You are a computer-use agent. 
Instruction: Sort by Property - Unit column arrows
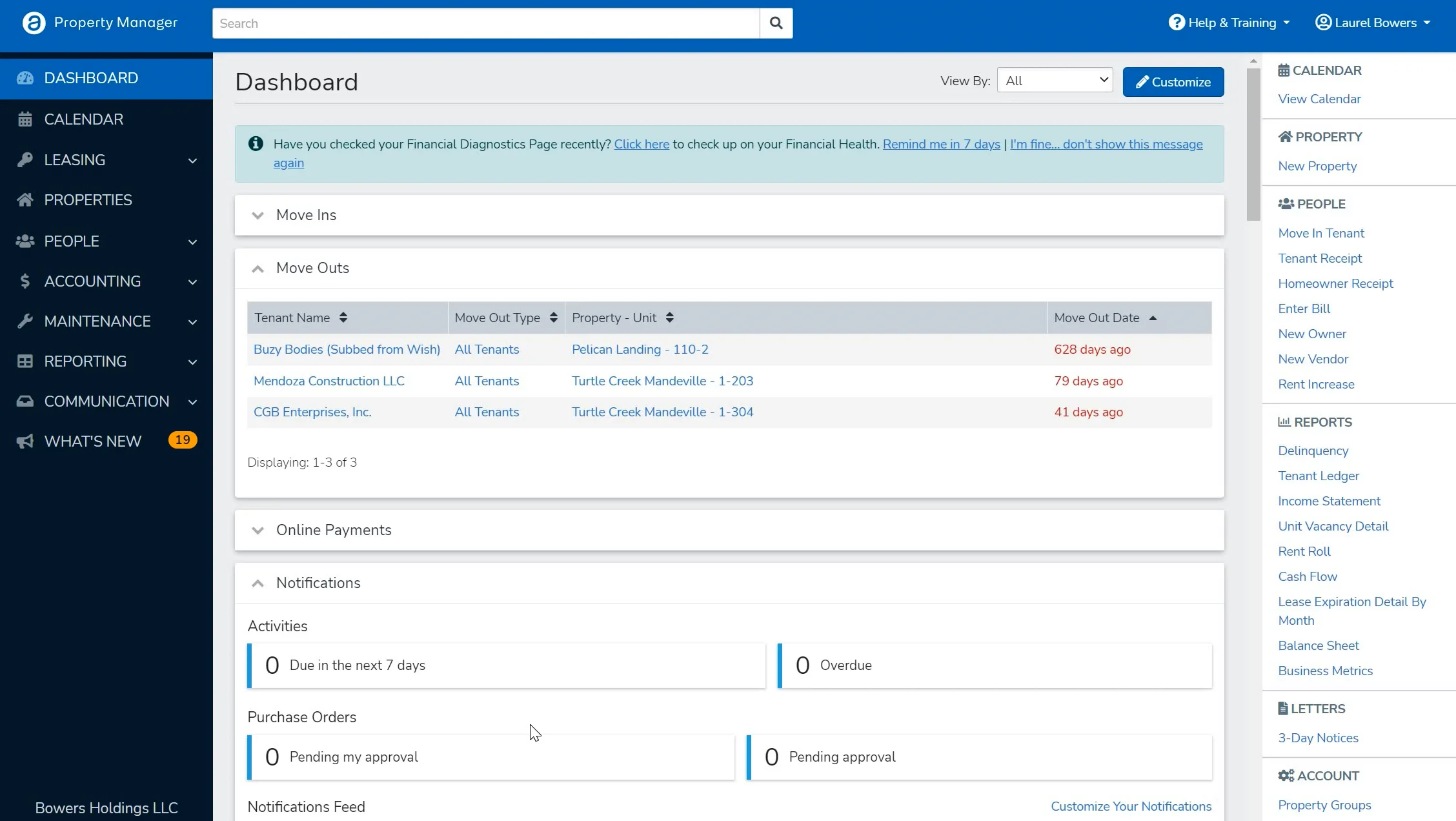[669, 318]
